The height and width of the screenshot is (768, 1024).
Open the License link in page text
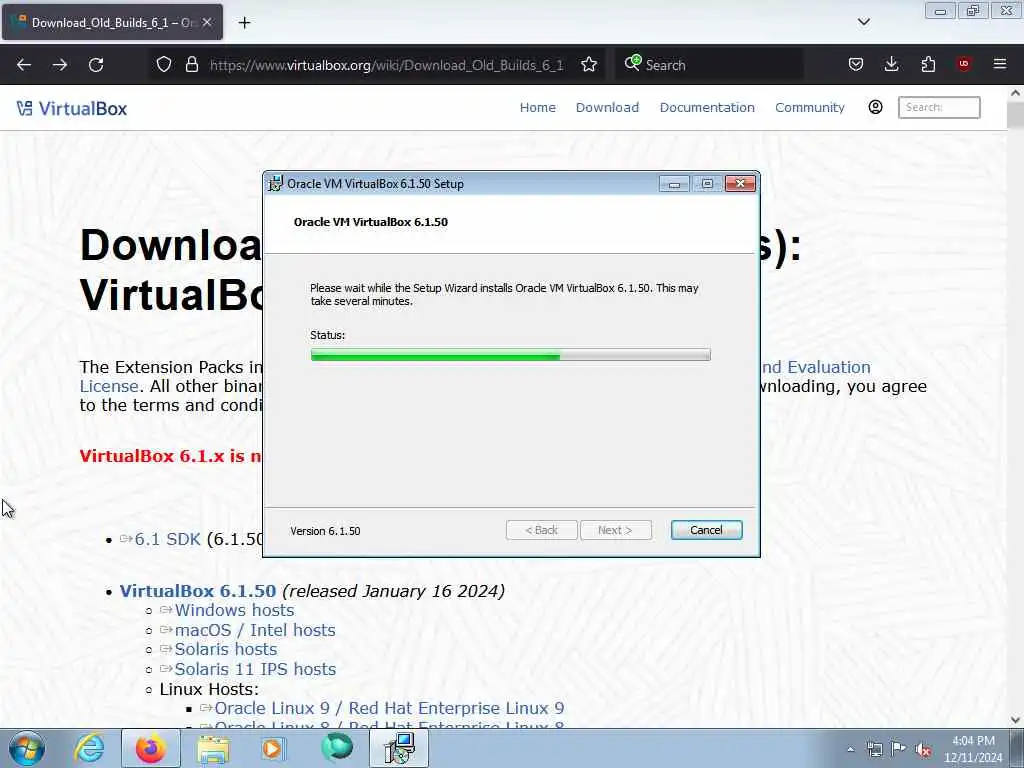pyautogui.click(x=108, y=386)
